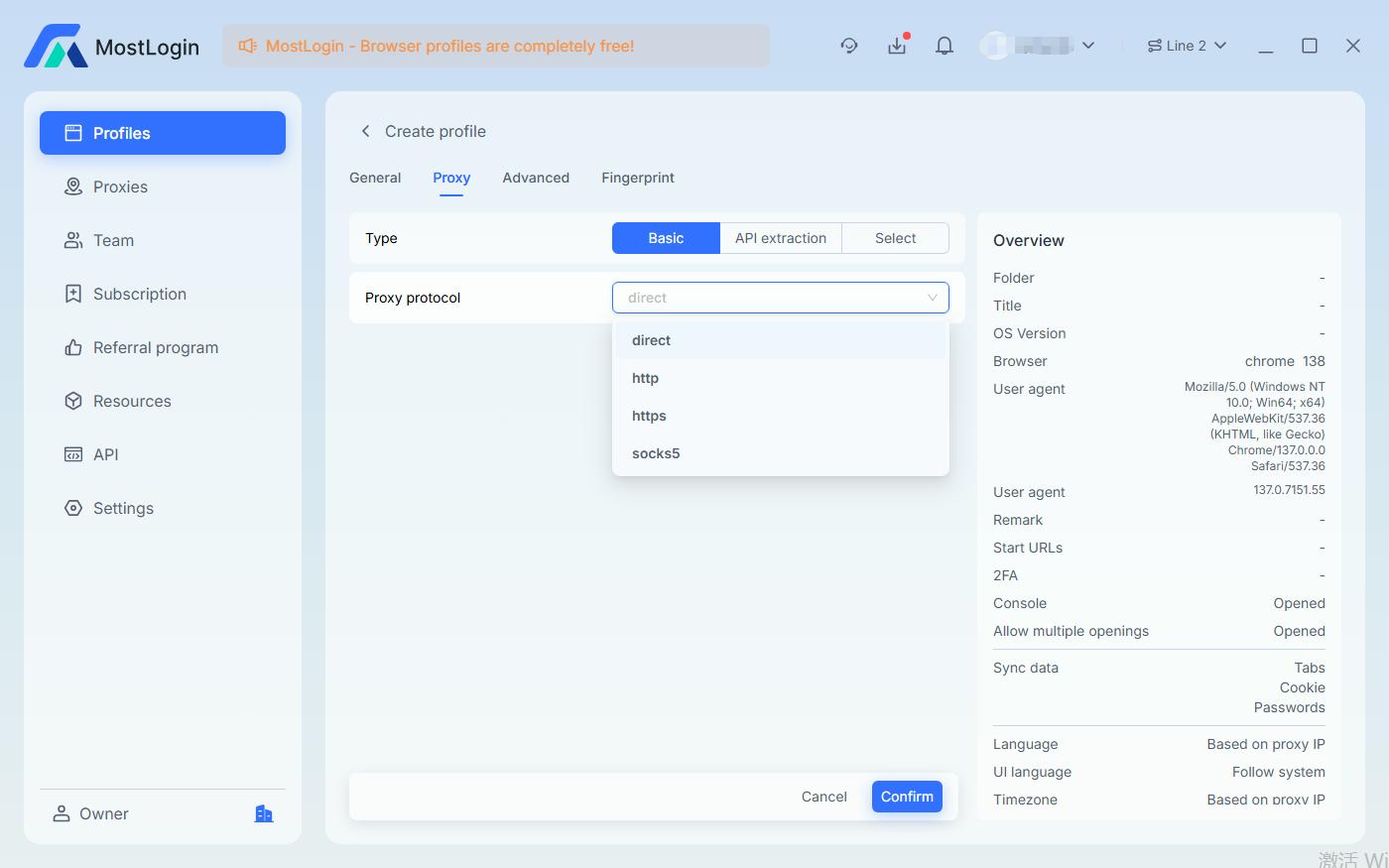The width and height of the screenshot is (1389, 868).
Task: Click the Proxies location pin icon
Action: tap(73, 186)
